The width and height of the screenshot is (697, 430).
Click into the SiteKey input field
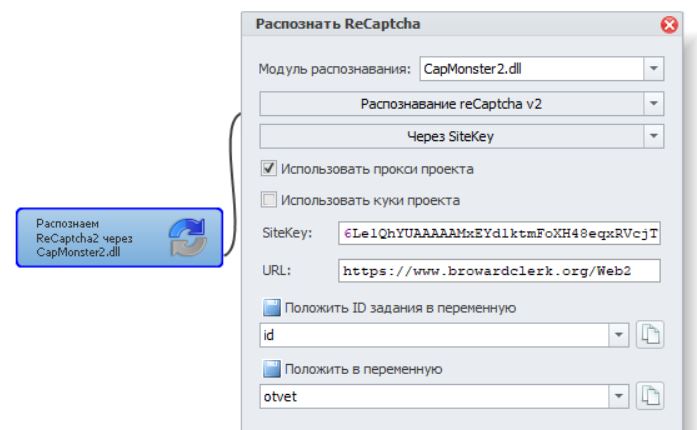tap(500, 233)
